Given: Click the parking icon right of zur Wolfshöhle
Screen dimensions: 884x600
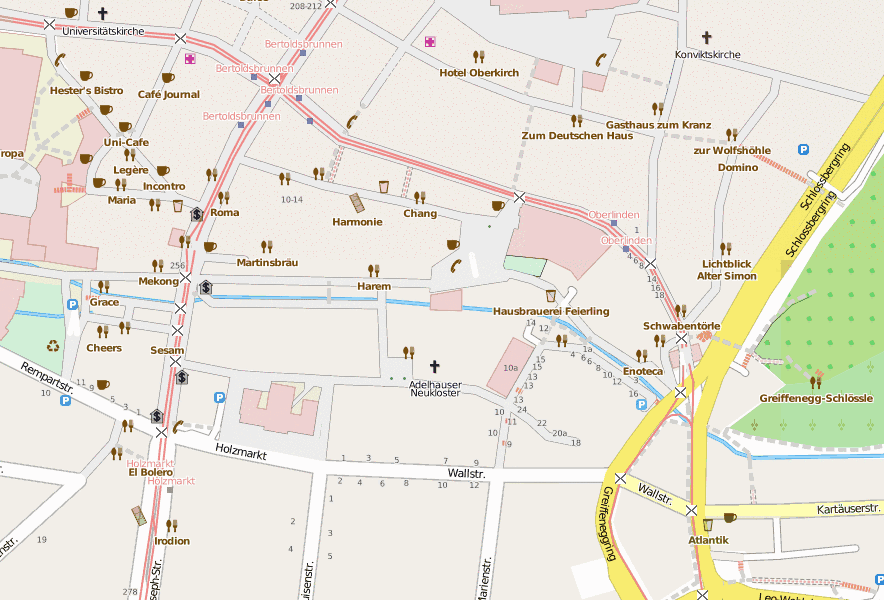Looking at the screenshot, I should point(803,149).
